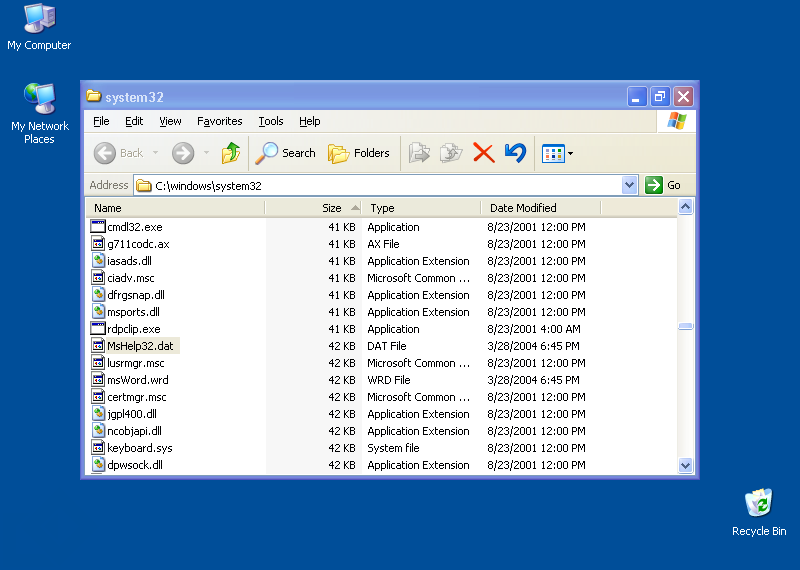
Task: Click the file name certmgr.msc
Action: pos(137,397)
